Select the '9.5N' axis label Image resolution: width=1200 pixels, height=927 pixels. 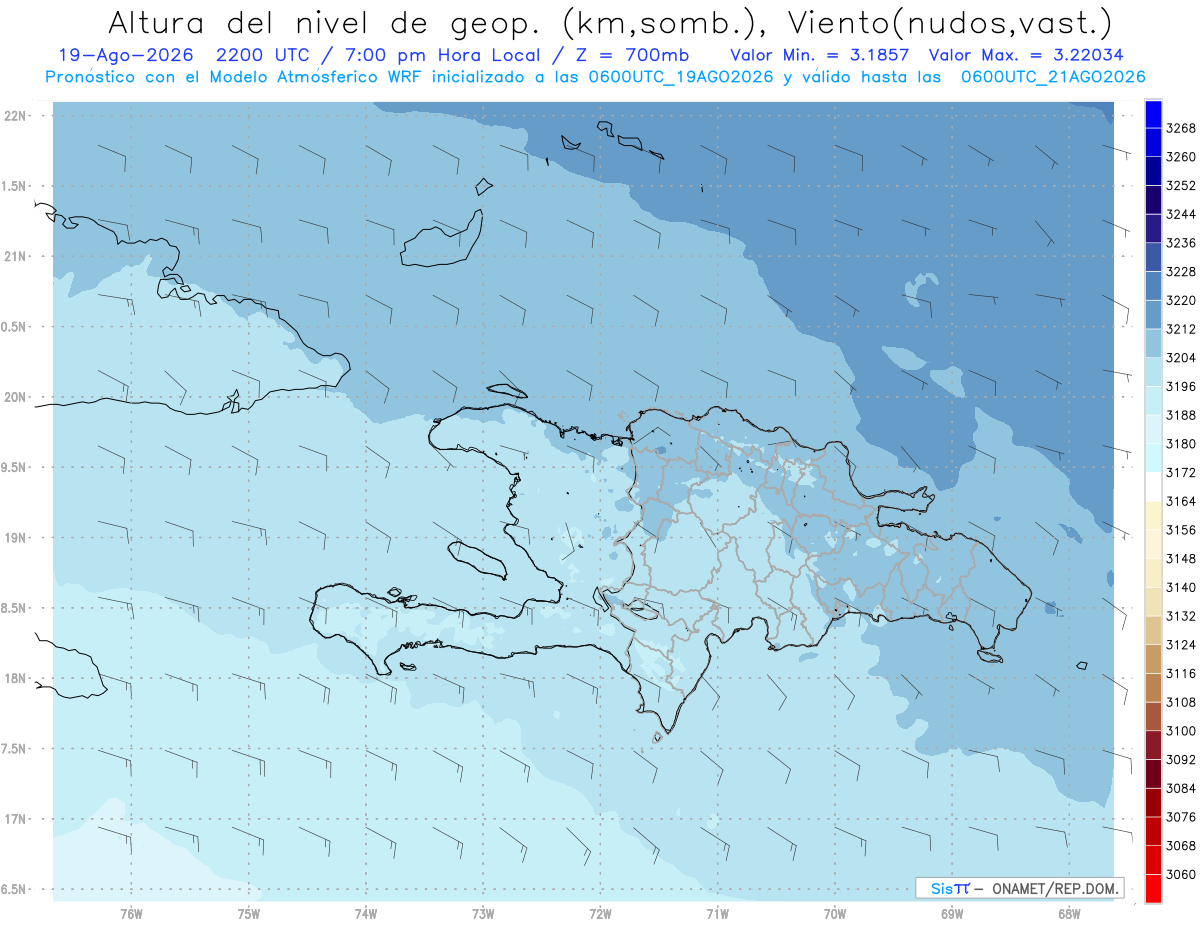pyautogui.click(x=13, y=468)
